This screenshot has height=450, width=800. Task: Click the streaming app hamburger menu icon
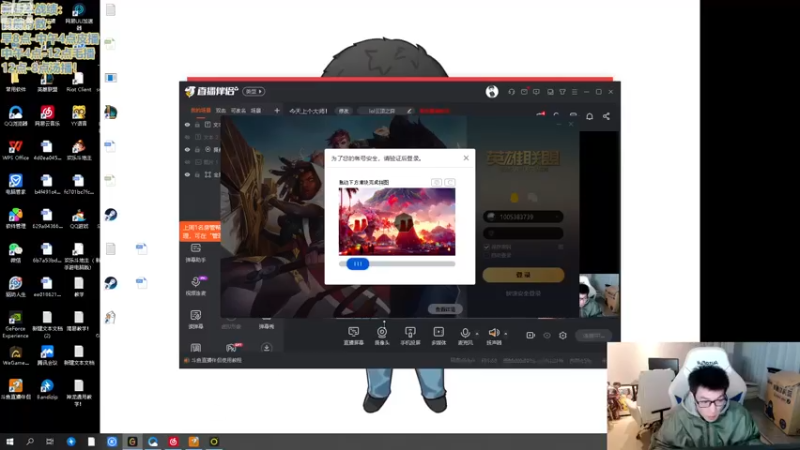[x=574, y=92]
